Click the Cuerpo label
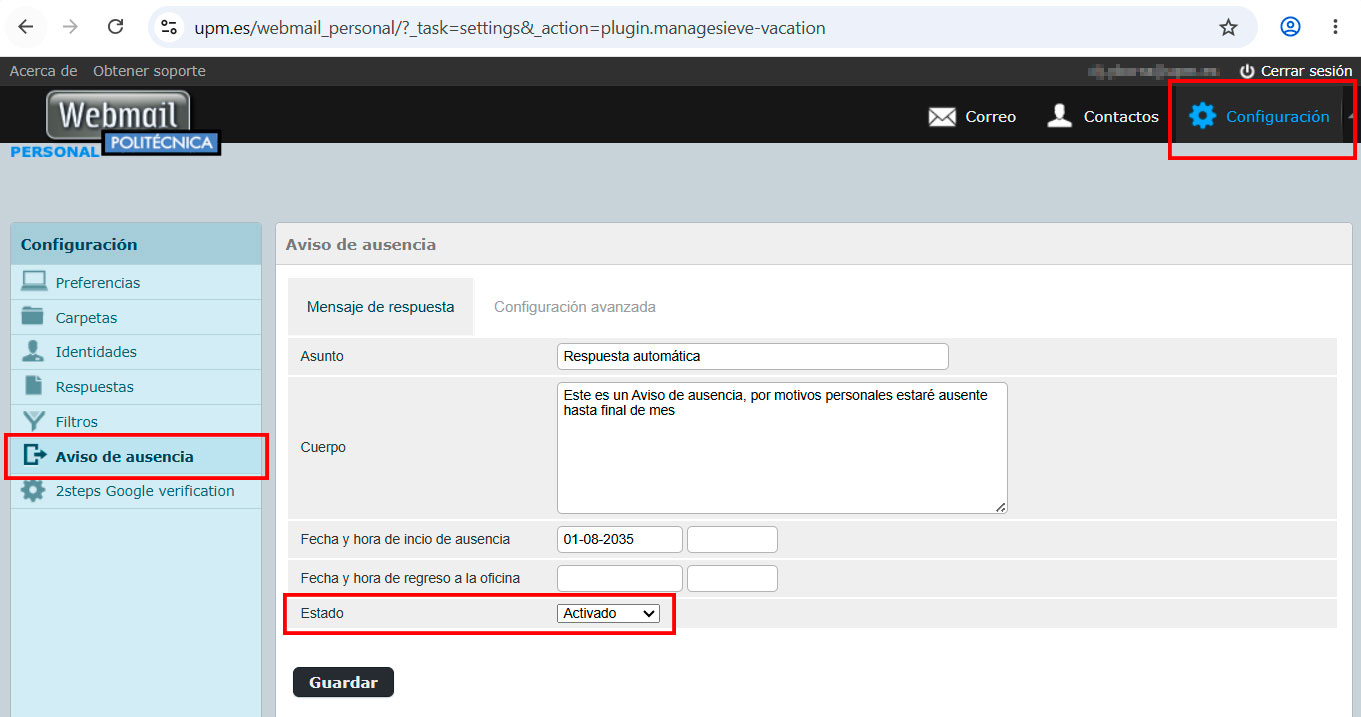 tap(323, 447)
